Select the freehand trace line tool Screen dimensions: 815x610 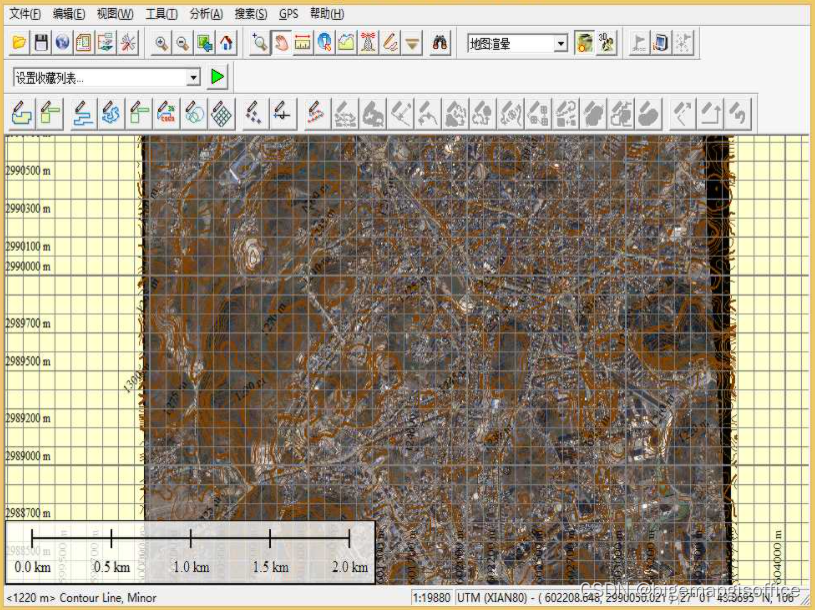(x=111, y=113)
